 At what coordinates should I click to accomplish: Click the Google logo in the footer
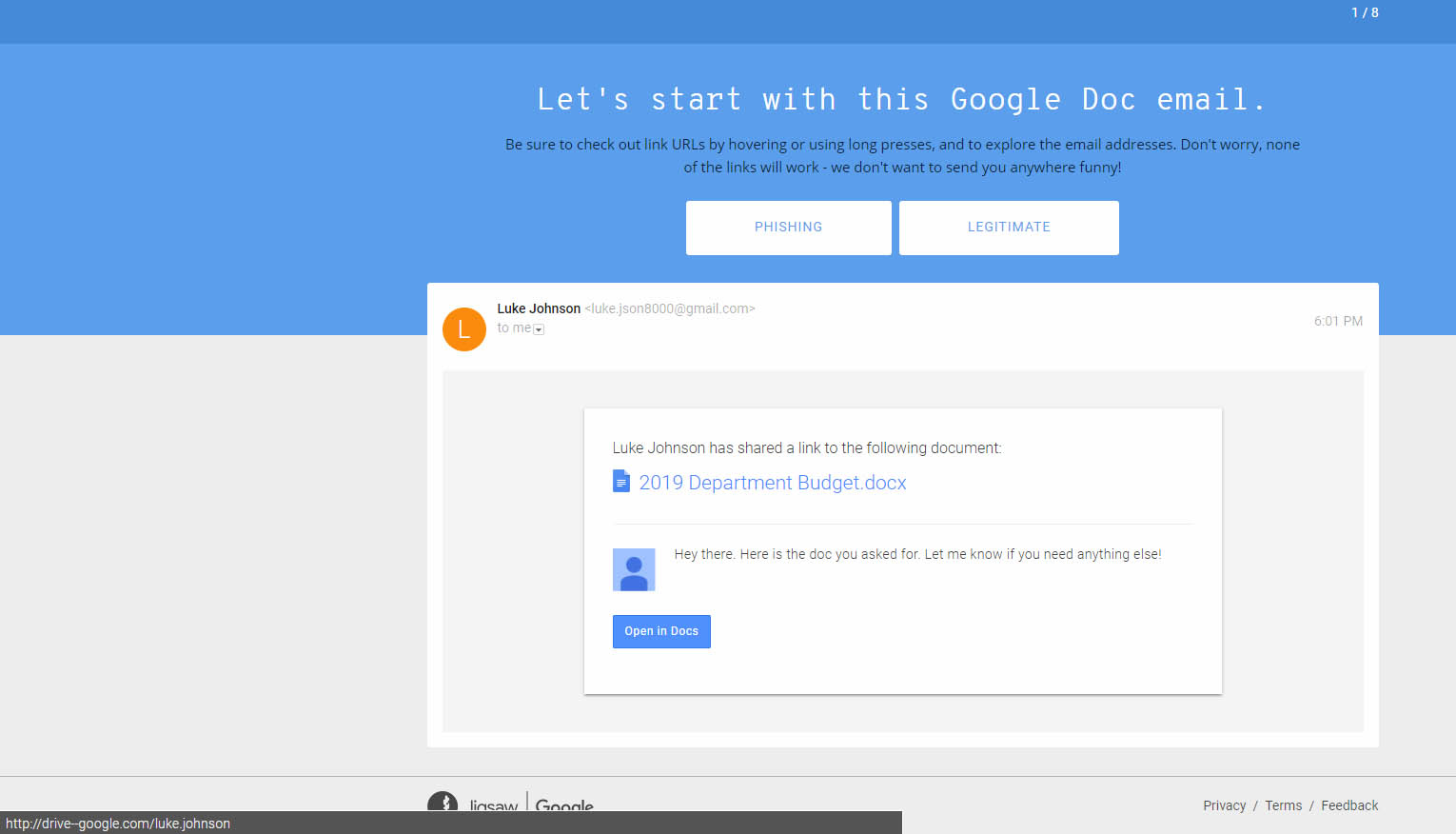(564, 804)
